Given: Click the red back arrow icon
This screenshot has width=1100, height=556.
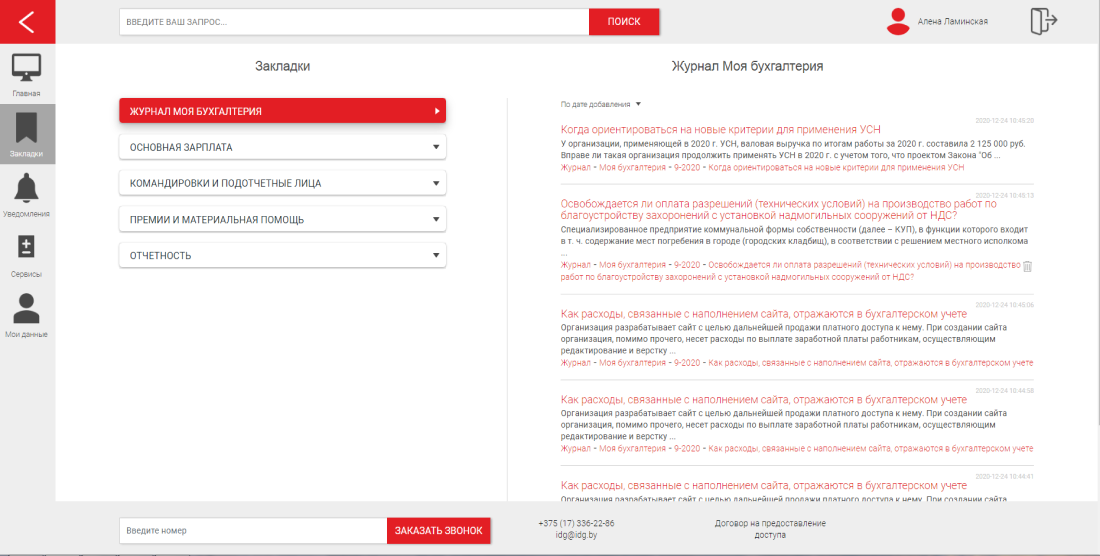Looking at the screenshot, I should click(x=27, y=22).
